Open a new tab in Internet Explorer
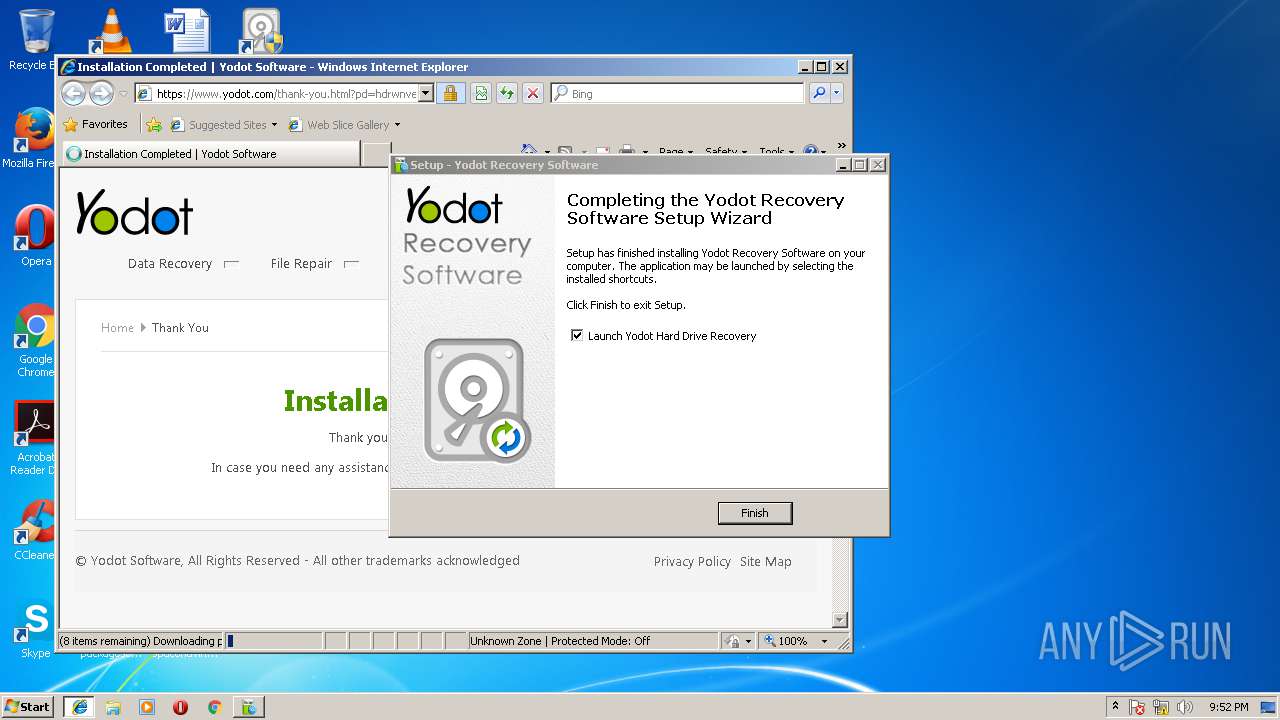The width and height of the screenshot is (1280, 720). pyautogui.click(x=376, y=154)
